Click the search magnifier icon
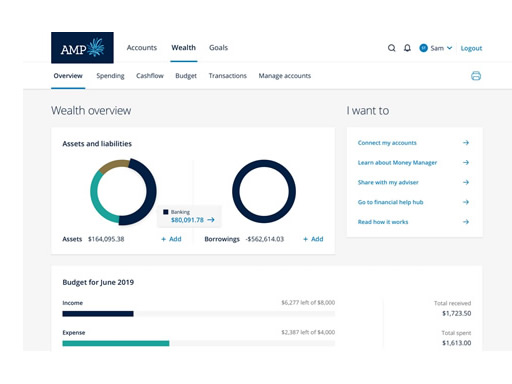Viewport: 512px width, 384px height. click(392, 48)
